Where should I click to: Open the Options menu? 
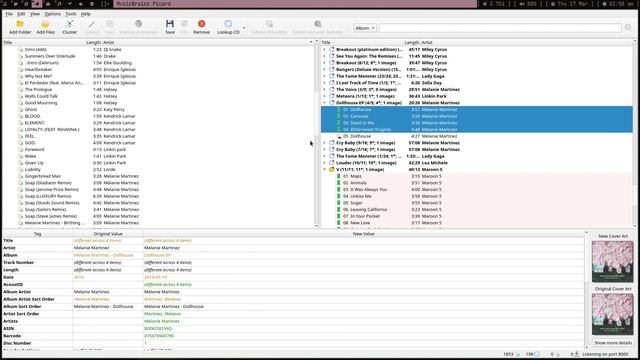tap(53, 14)
